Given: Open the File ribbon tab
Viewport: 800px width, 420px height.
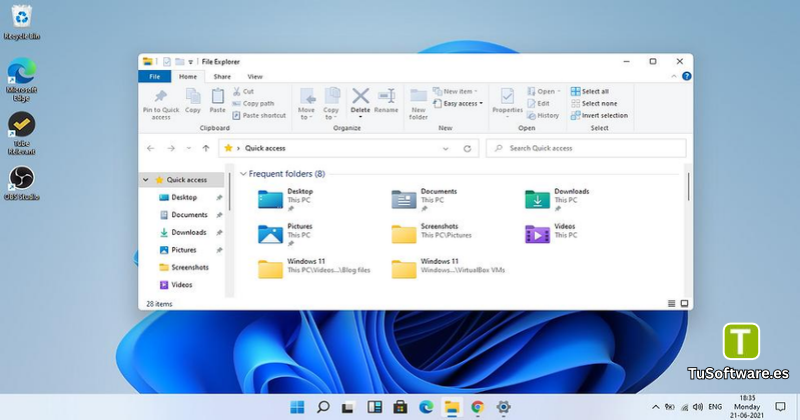Looking at the screenshot, I should 155,77.
